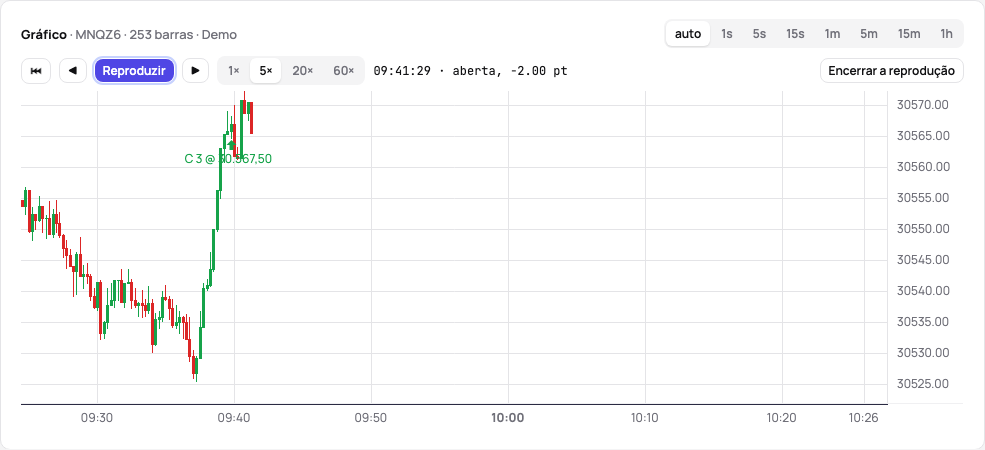Click the 09:50 time axis label

[371, 417]
